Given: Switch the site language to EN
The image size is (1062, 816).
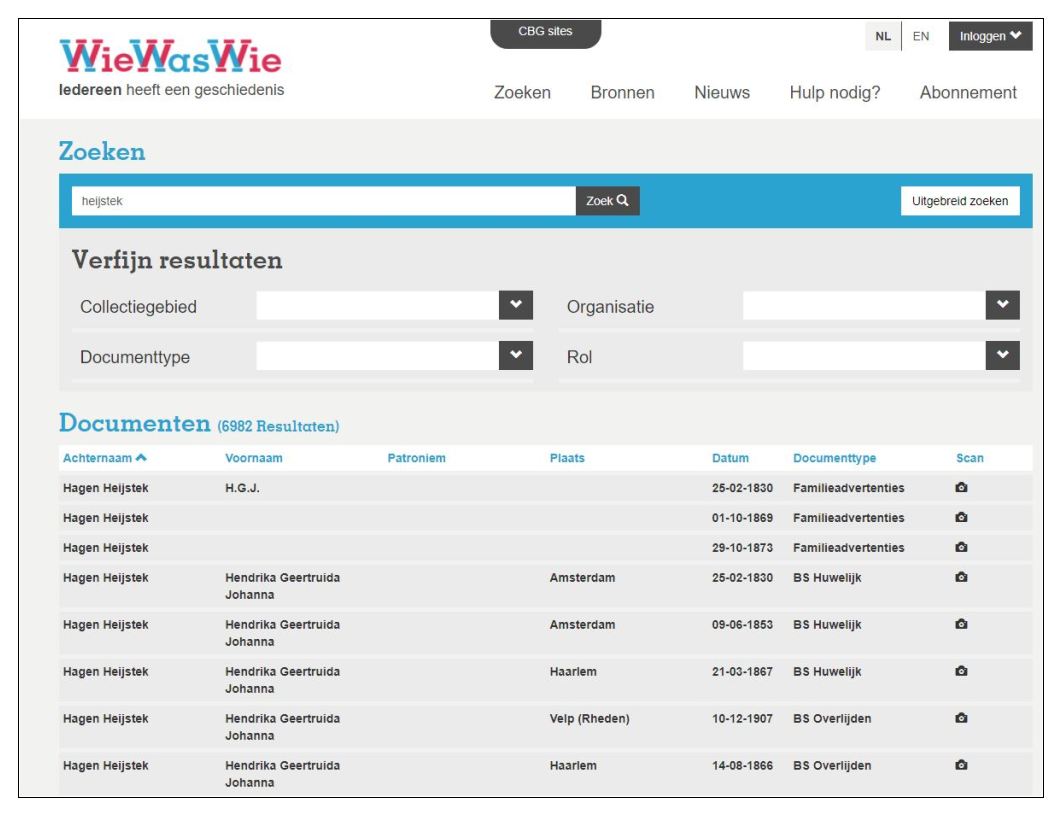Looking at the screenshot, I should [x=921, y=36].
